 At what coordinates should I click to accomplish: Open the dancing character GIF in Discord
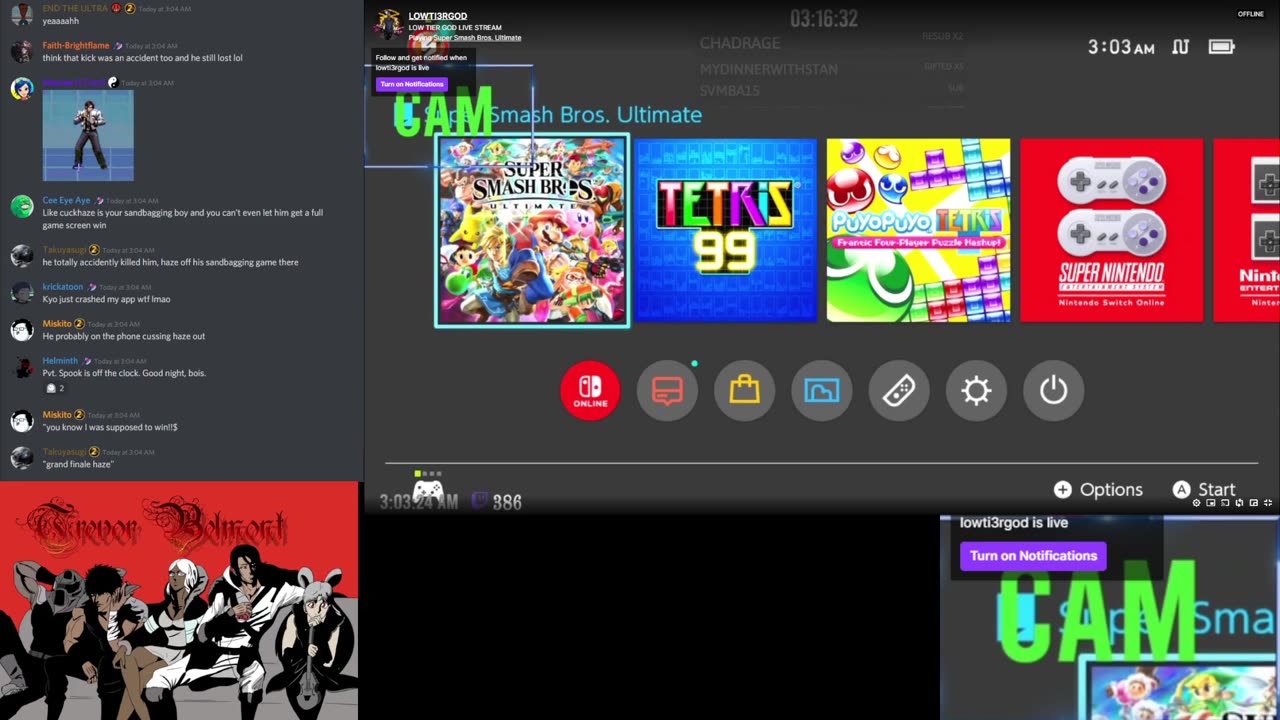pyautogui.click(x=88, y=136)
